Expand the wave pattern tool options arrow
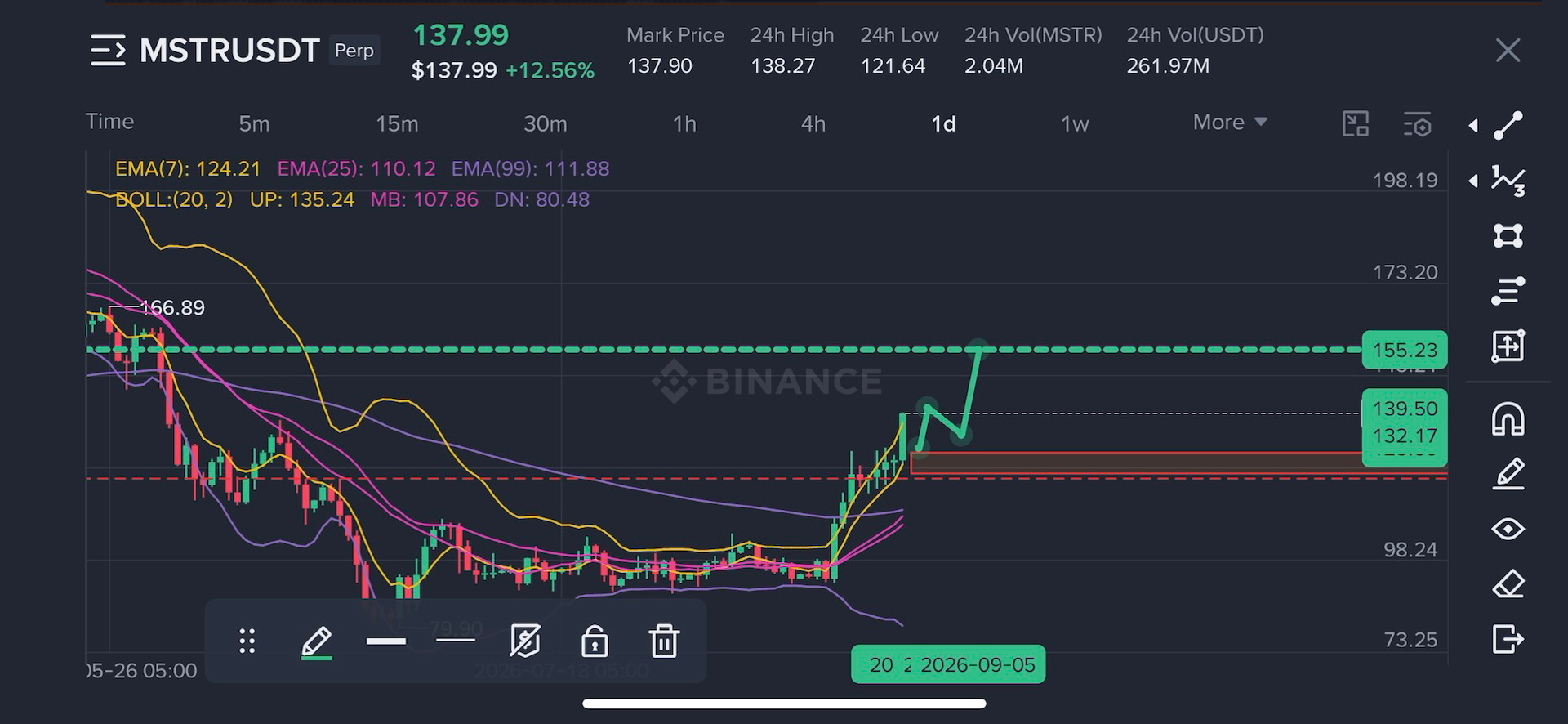Screen dimensions: 1568x724 [x=1473, y=181]
